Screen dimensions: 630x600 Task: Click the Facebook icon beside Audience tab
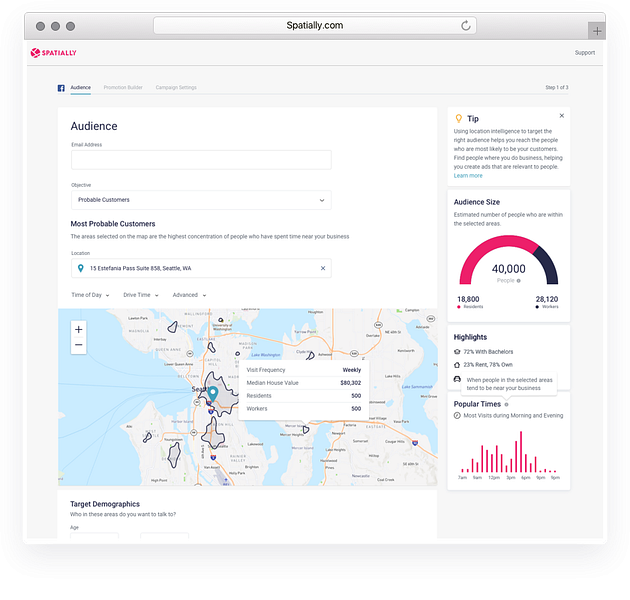[x=61, y=88]
